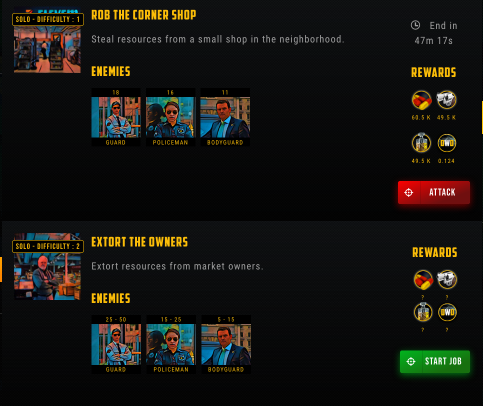Open the Bodyguard enemy card with 11
This screenshot has height=406, width=483.
tap(225, 117)
